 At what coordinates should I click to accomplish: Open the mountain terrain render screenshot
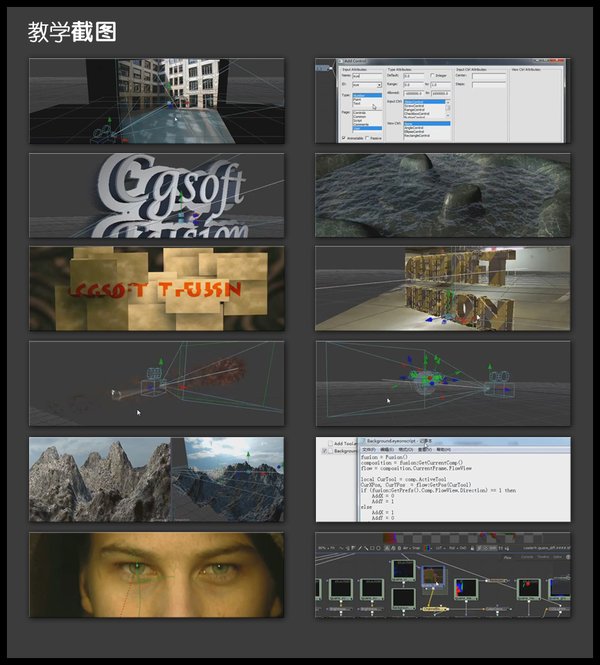tap(156, 479)
